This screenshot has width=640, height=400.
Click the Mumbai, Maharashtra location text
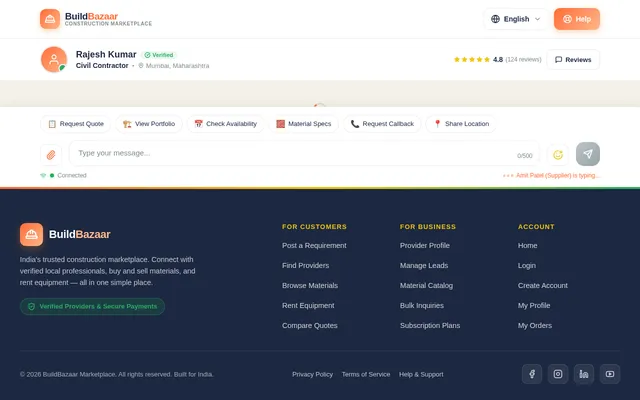pyautogui.click(x=177, y=66)
